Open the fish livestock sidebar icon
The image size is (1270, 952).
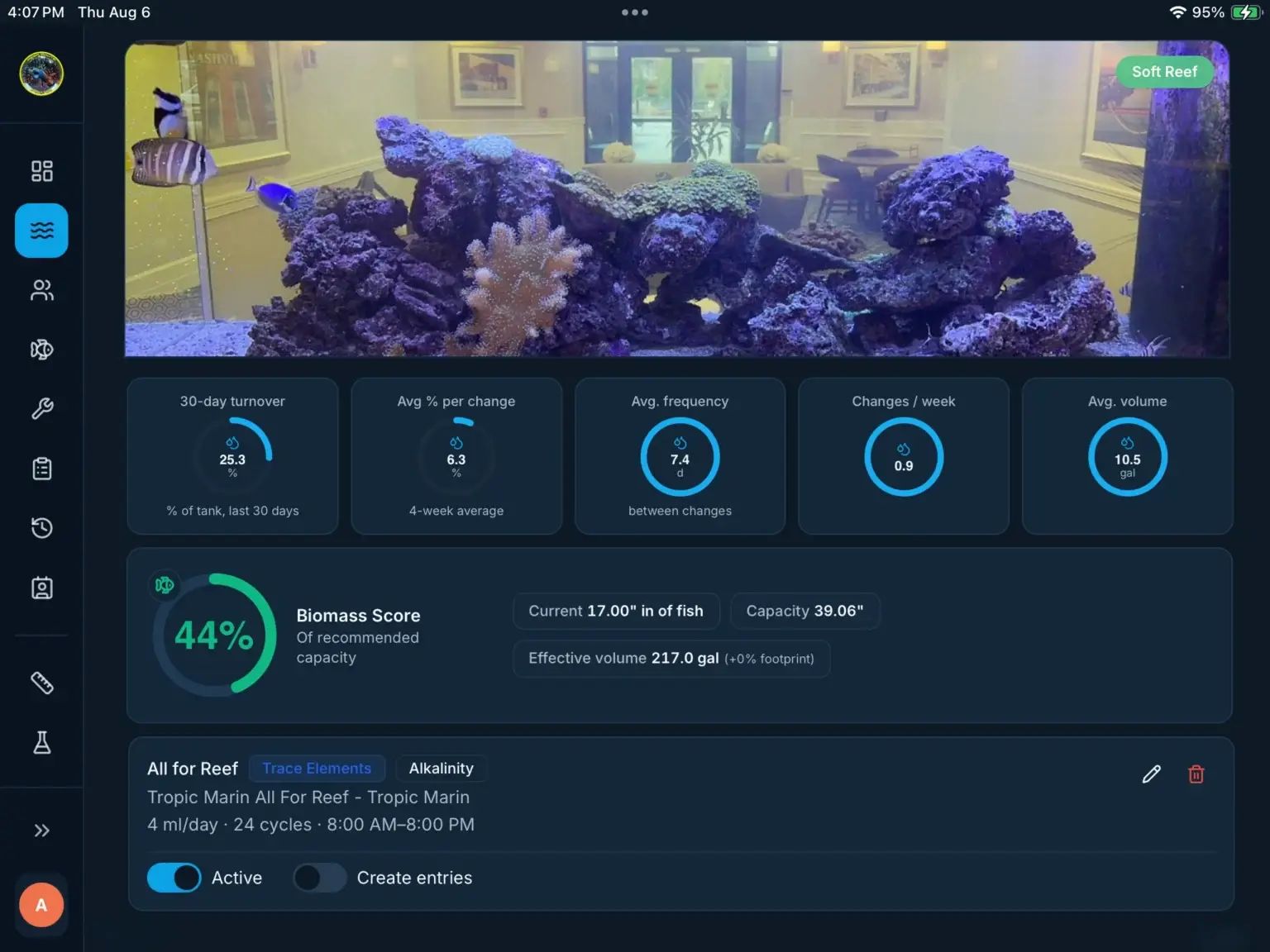(41, 350)
